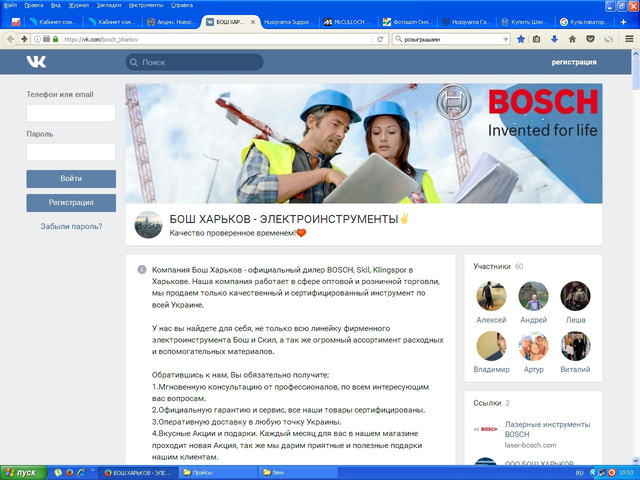Click the VK logo in the header
The height and width of the screenshot is (480, 640).
pyautogui.click(x=36, y=62)
